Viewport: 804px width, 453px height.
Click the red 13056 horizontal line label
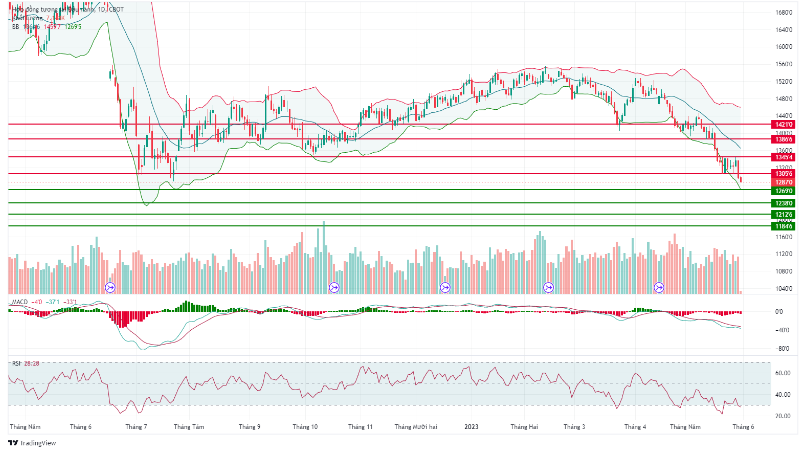coord(783,173)
